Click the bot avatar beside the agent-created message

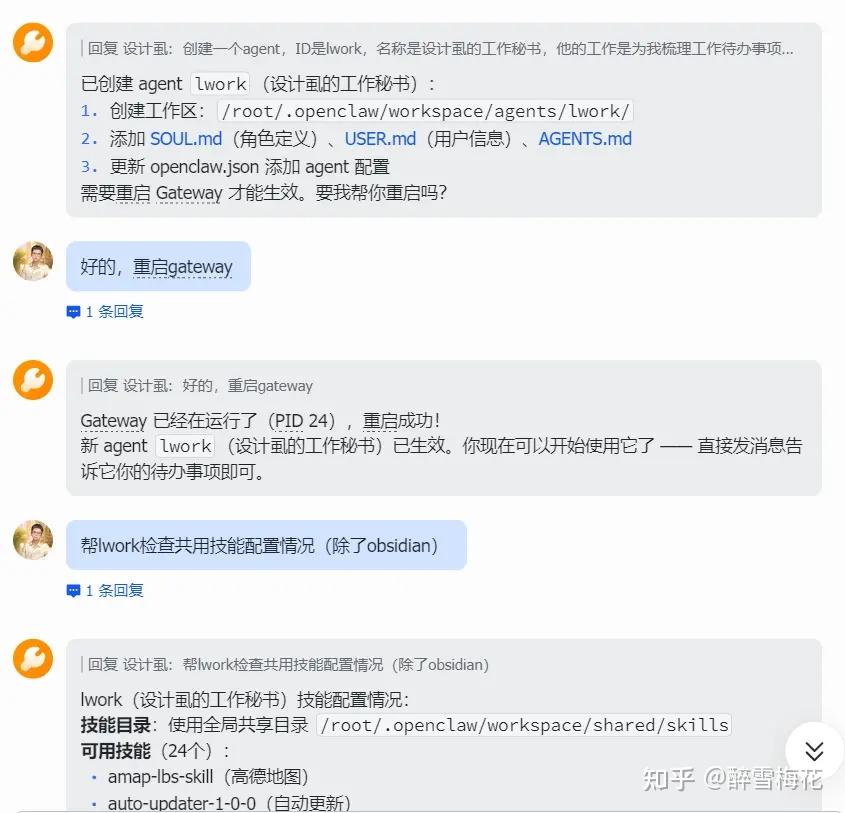coord(33,42)
